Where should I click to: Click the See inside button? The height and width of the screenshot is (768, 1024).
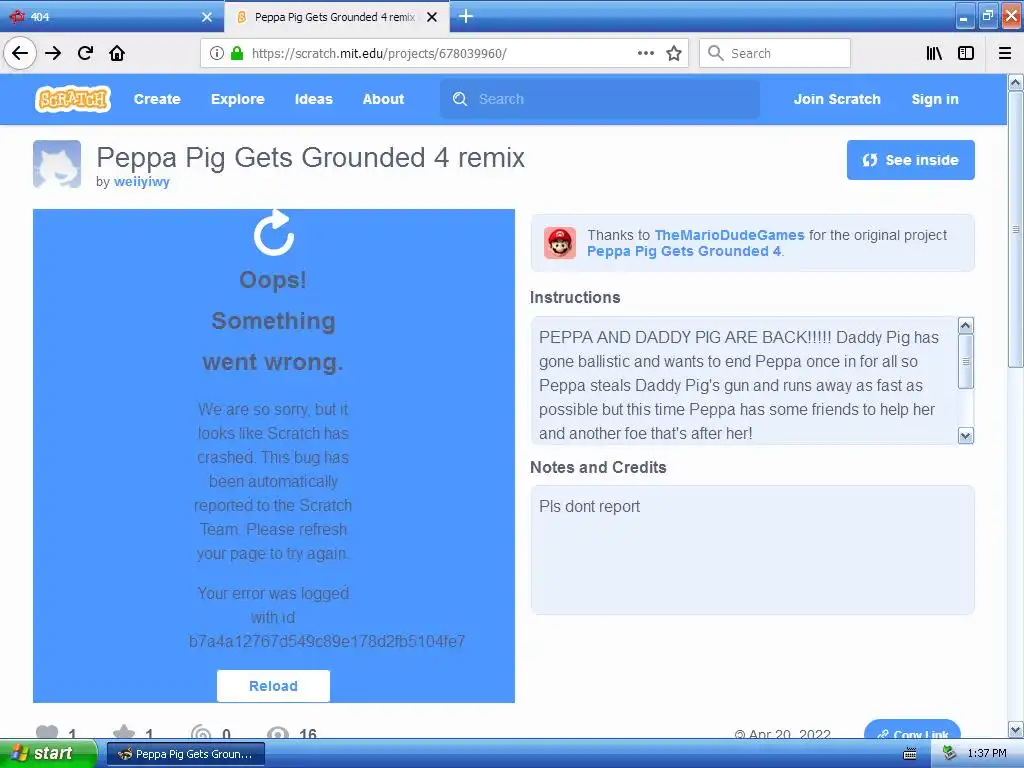click(910, 160)
